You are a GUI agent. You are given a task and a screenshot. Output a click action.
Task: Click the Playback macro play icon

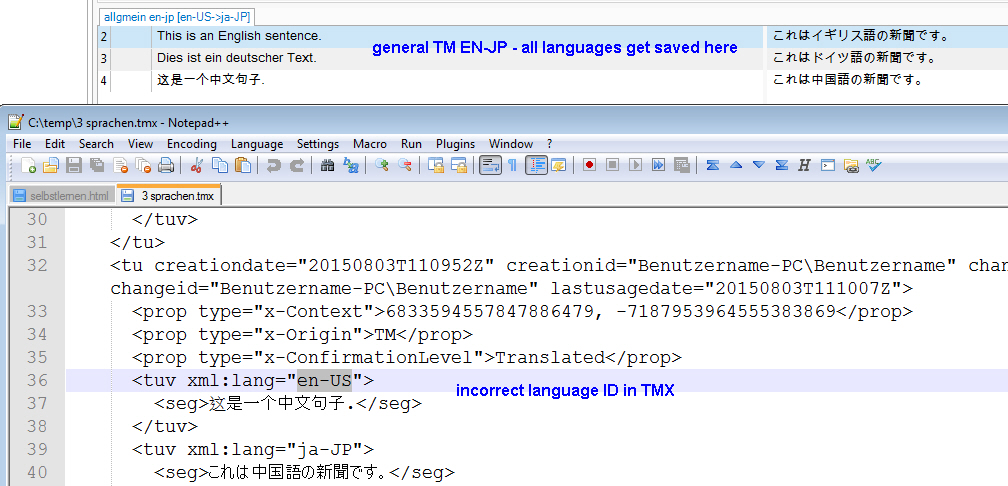point(635,166)
